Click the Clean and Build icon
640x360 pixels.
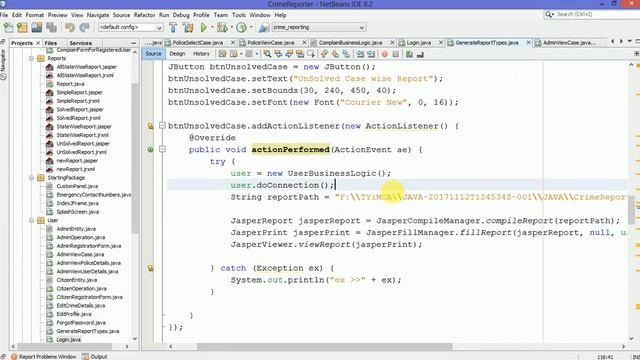pos(188,27)
